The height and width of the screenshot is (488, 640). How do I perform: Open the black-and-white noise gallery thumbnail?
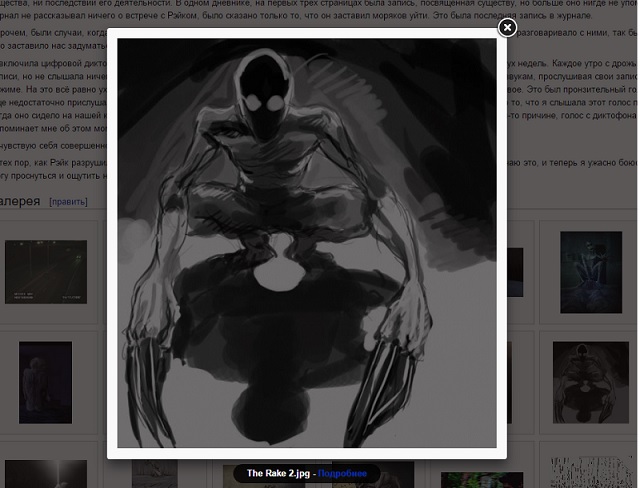(x=591, y=472)
